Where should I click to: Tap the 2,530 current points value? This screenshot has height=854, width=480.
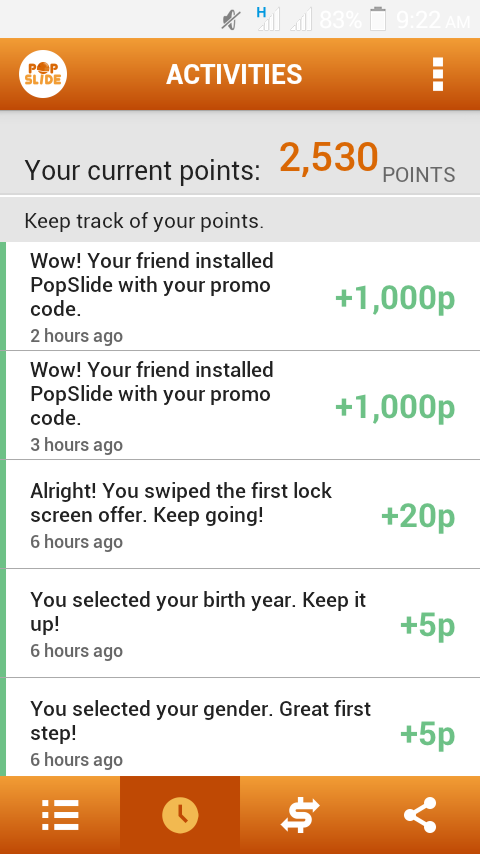pos(329,158)
